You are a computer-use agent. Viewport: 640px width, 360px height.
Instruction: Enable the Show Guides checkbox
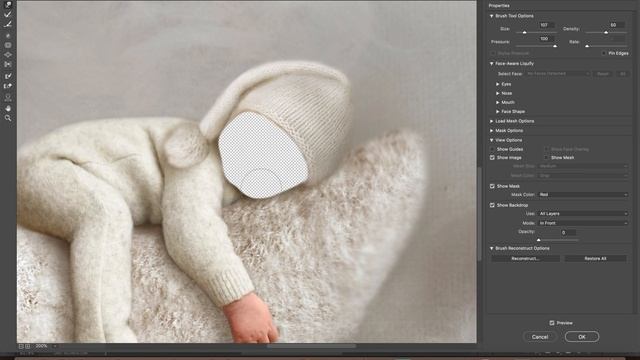click(492, 149)
